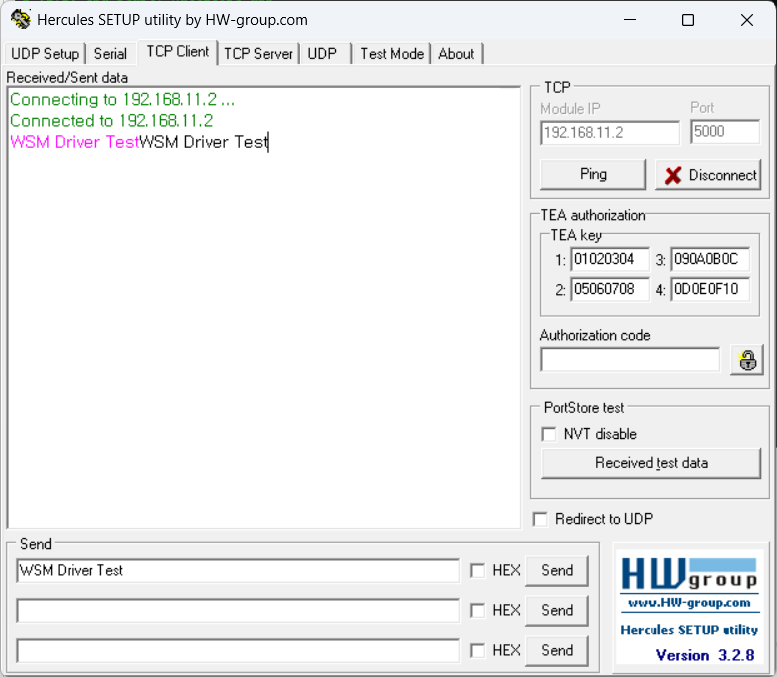
Task: Enable HEX for the third send line
Action: pos(478,650)
